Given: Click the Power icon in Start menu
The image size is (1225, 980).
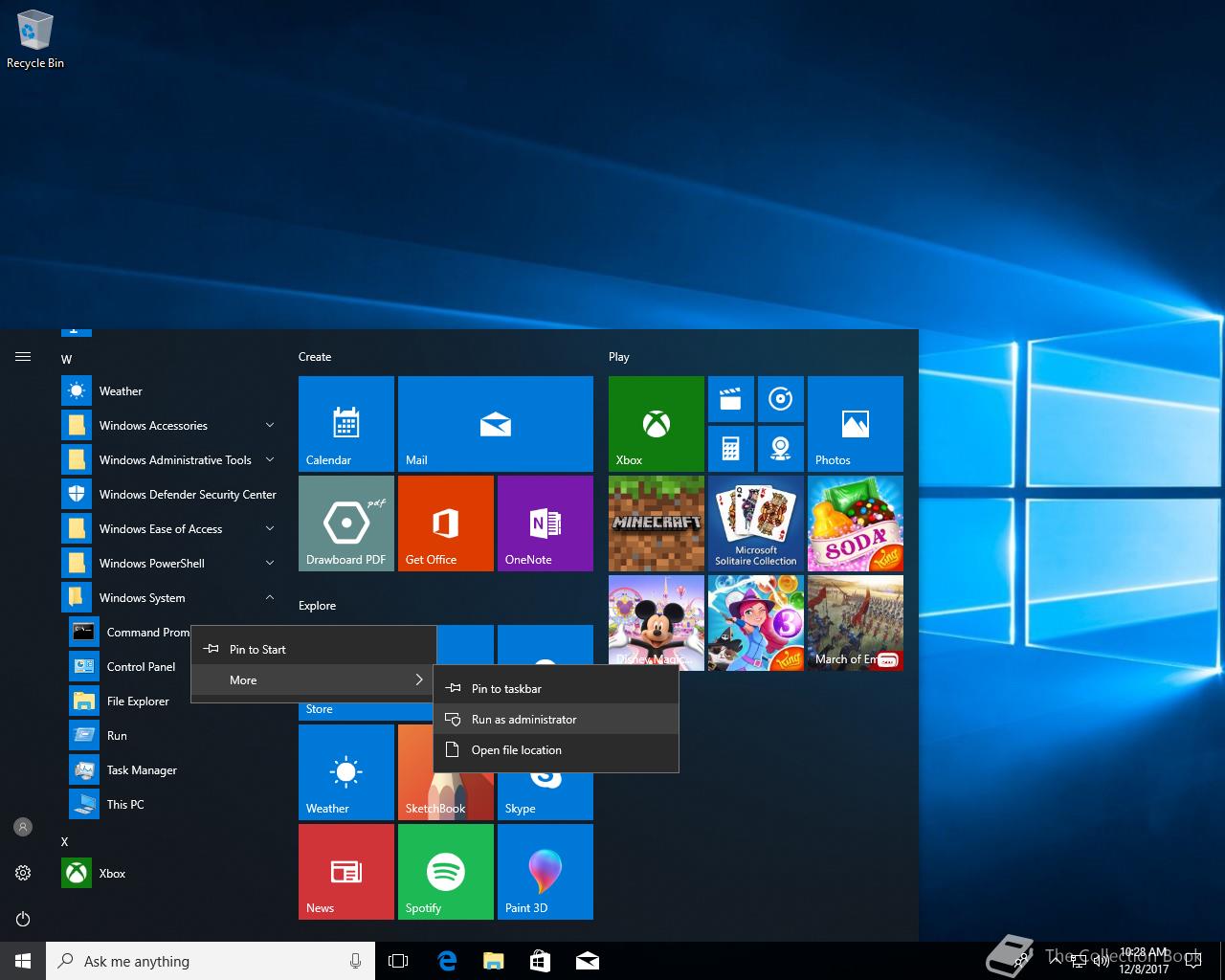Looking at the screenshot, I should click(x=23, y=919).
